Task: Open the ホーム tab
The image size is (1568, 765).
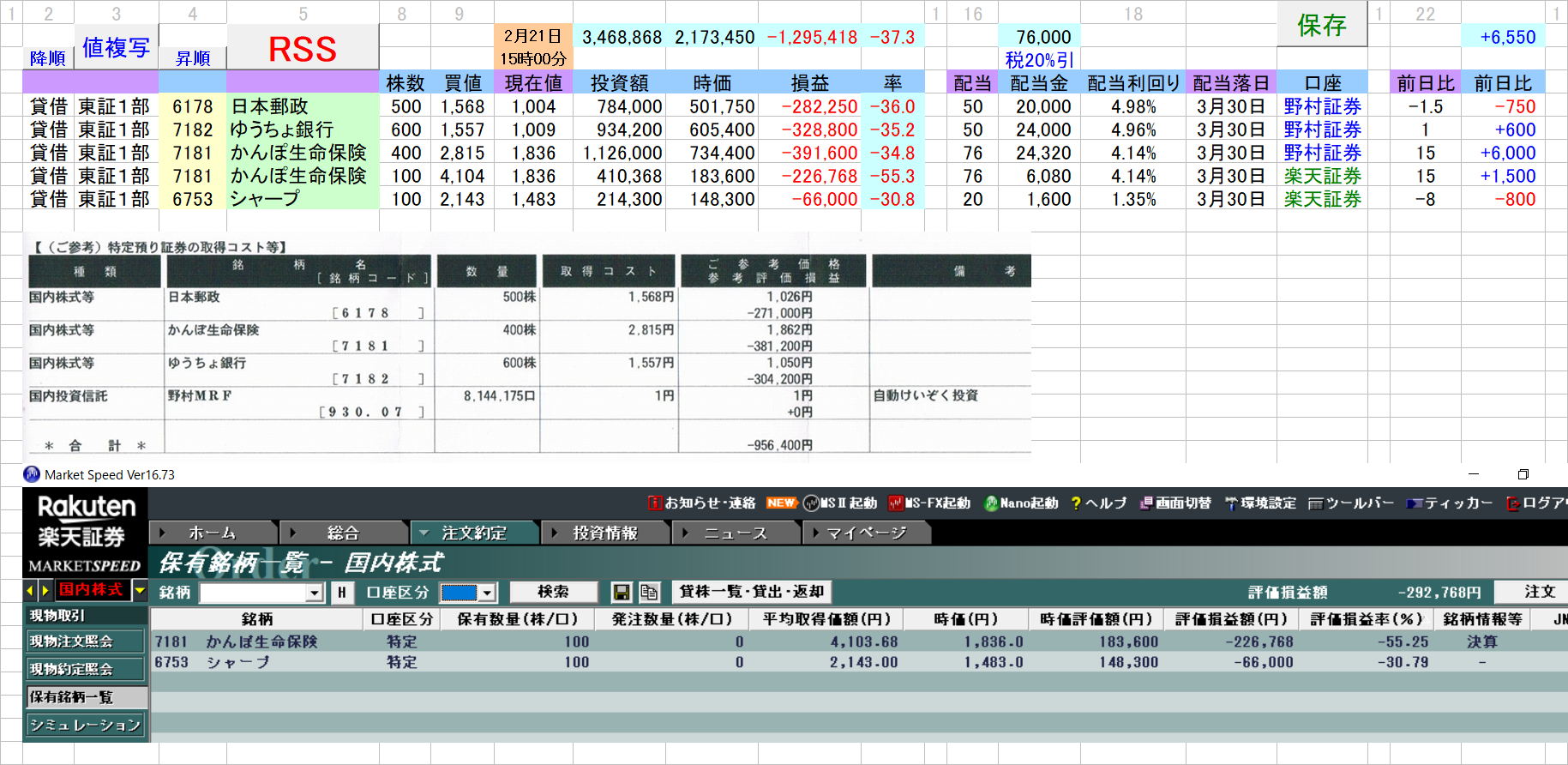Action: 212,533
